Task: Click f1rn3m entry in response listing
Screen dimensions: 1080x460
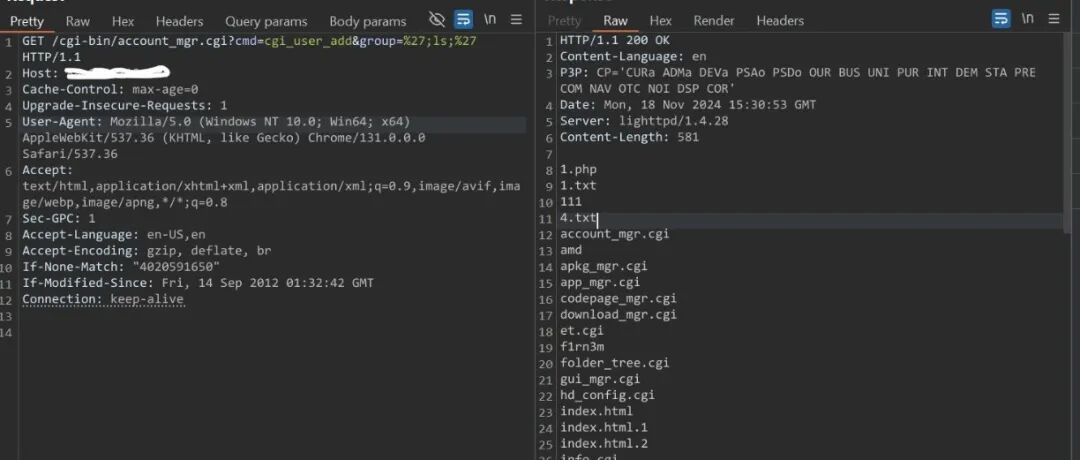Action: click(x=581, y=346)
